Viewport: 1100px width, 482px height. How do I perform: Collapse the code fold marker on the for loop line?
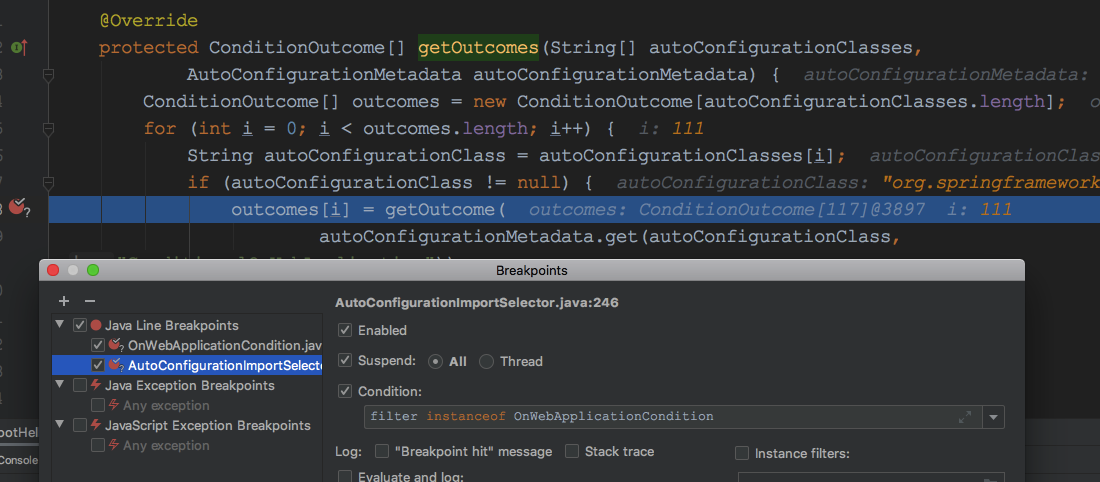coord(48,129)
